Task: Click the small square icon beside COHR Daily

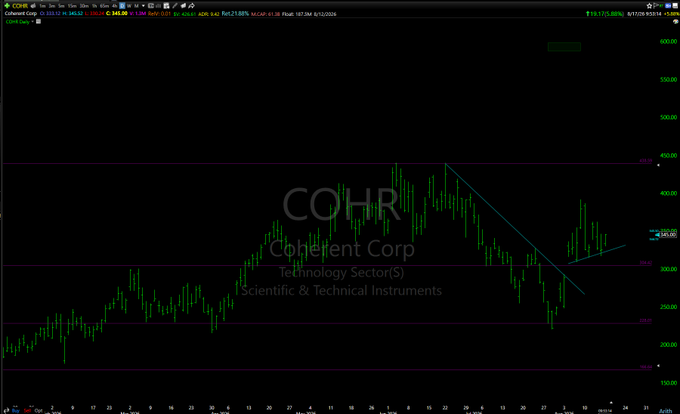Action: click(x=38, y=21)
